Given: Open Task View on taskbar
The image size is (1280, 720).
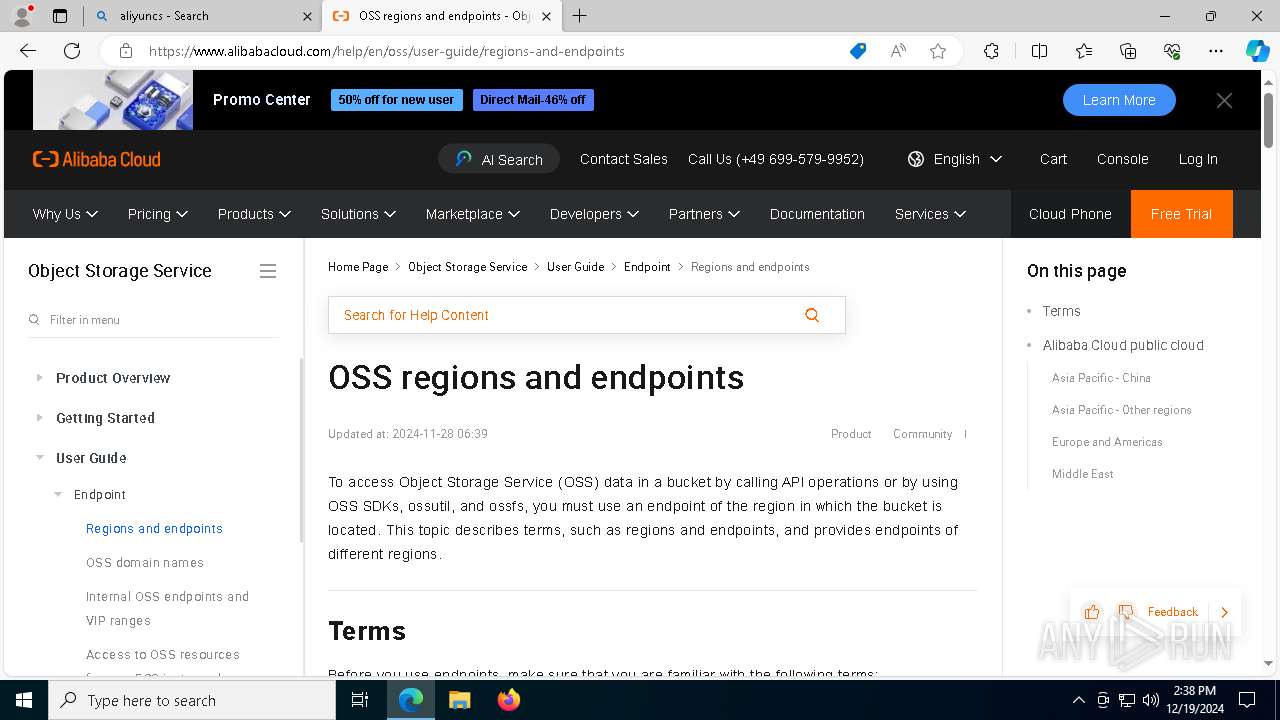Looking at the screenshot, I should click(360, 700).
